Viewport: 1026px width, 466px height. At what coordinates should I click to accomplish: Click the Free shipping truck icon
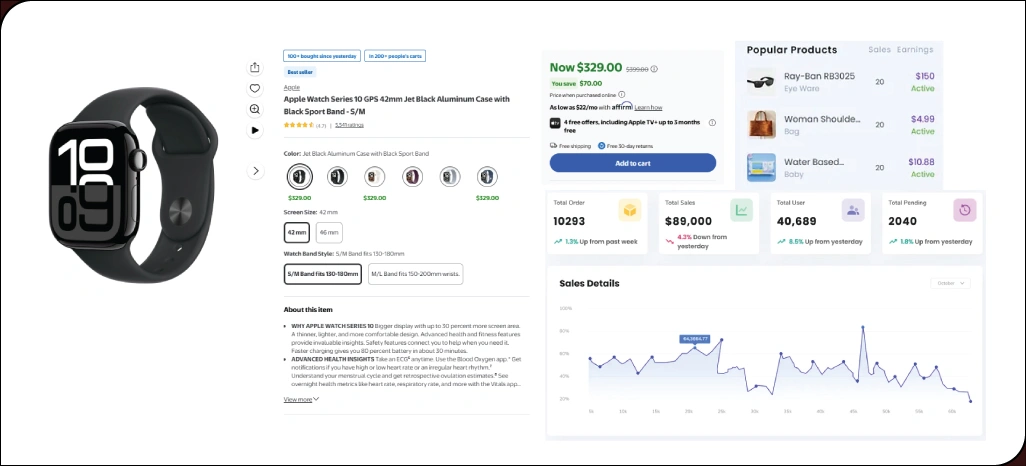pos(554,146)
